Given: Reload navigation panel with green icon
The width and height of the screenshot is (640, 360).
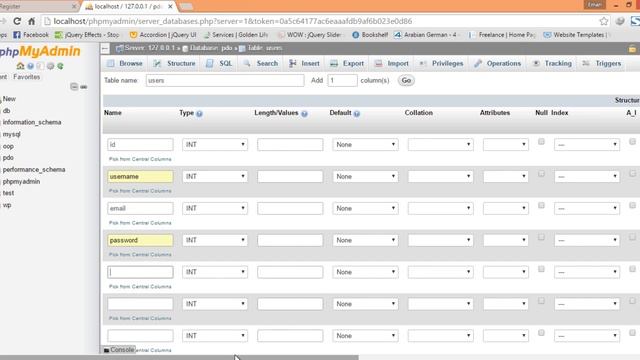Looking at the screenshot, I should click(60, 66).
